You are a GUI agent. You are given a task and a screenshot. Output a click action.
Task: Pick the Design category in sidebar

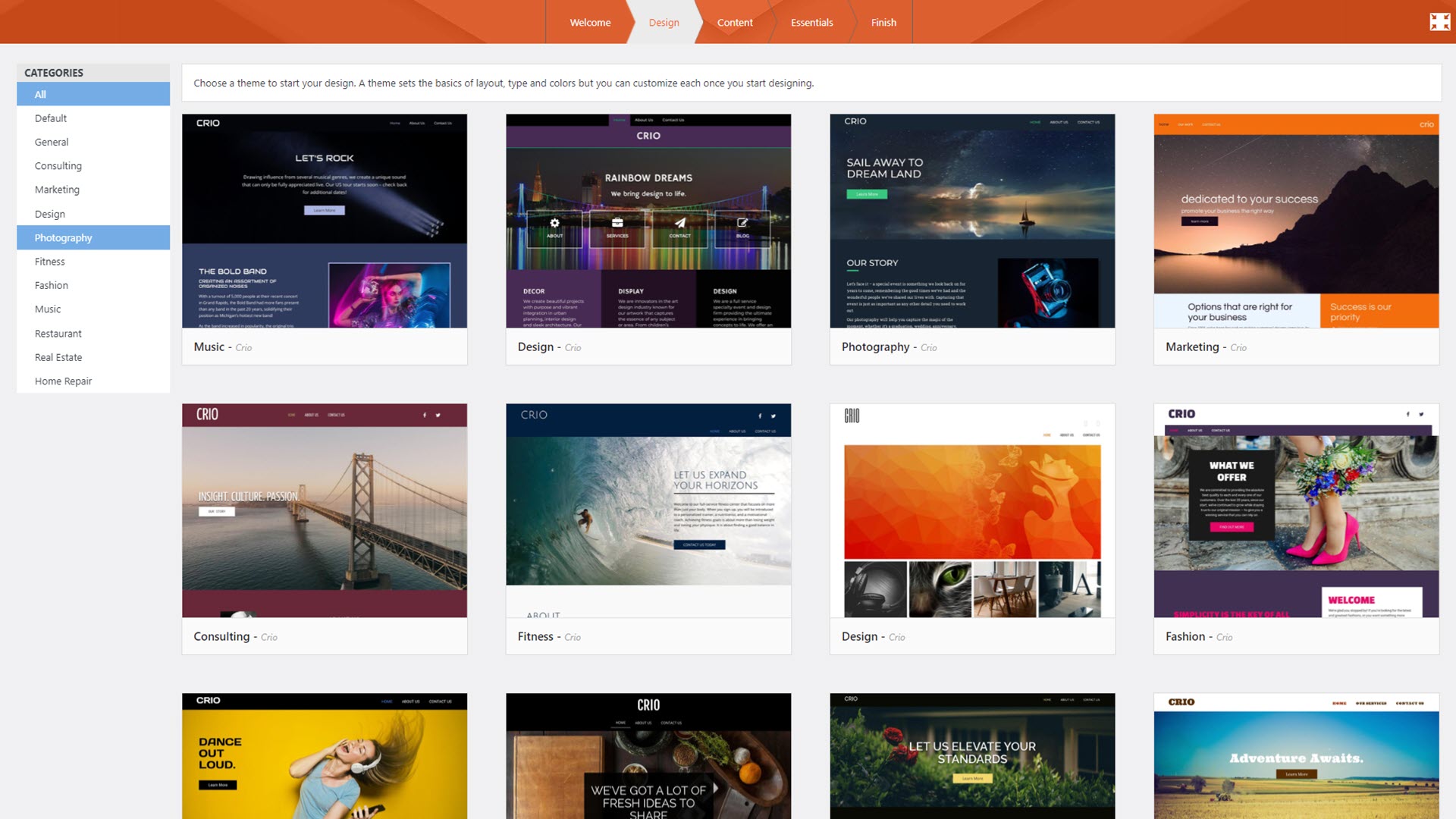click(93, 214)
